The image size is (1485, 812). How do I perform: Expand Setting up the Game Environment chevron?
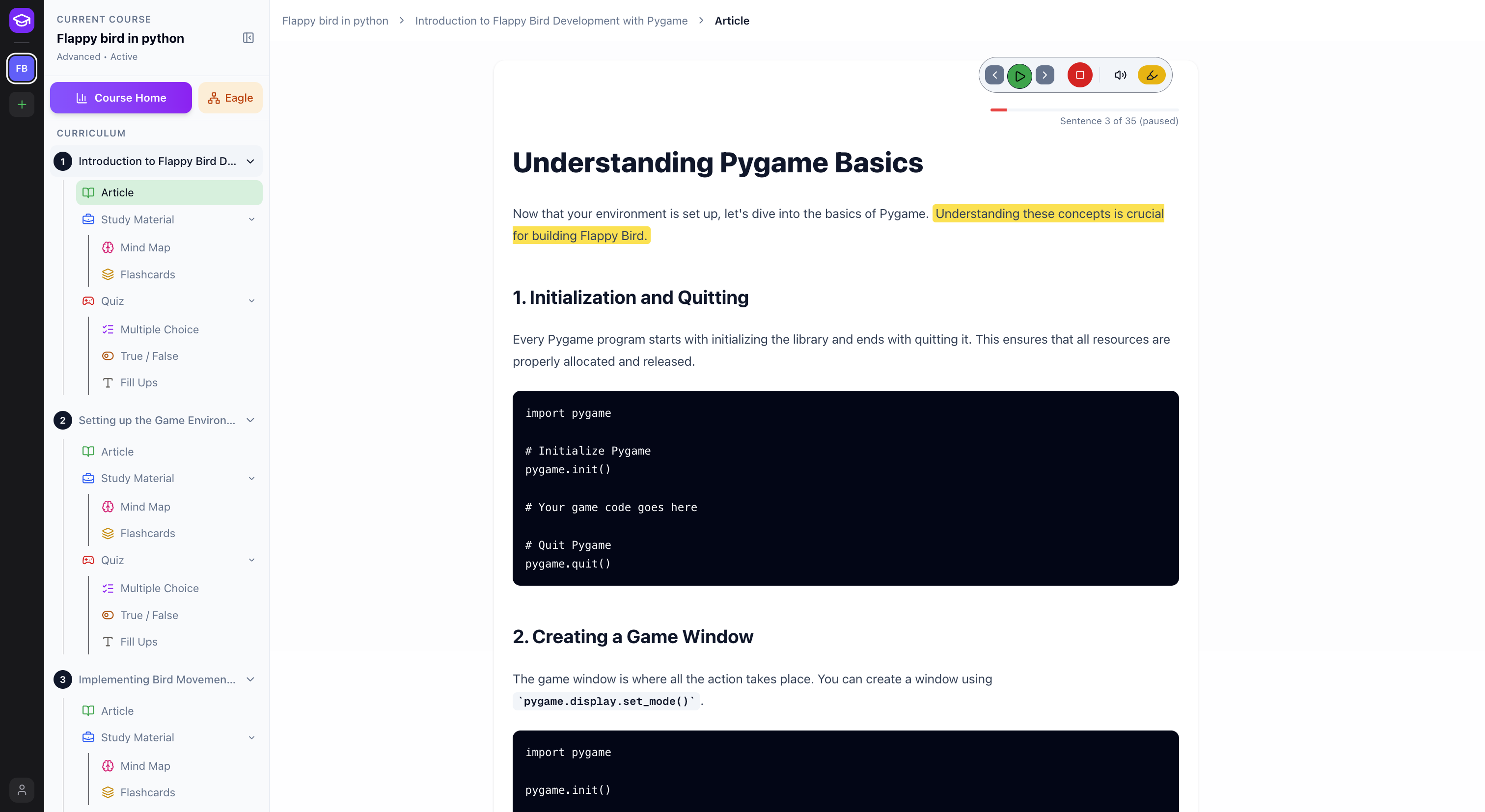point(250,420)
